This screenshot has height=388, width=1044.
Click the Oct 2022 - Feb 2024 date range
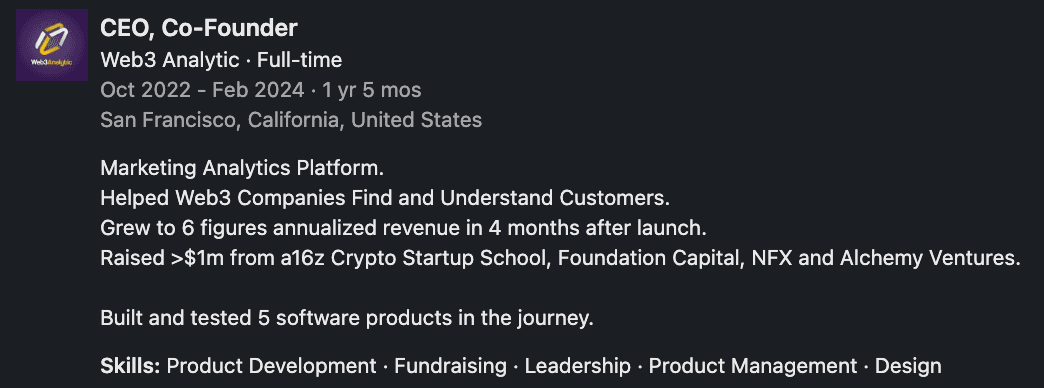[202, 91]
